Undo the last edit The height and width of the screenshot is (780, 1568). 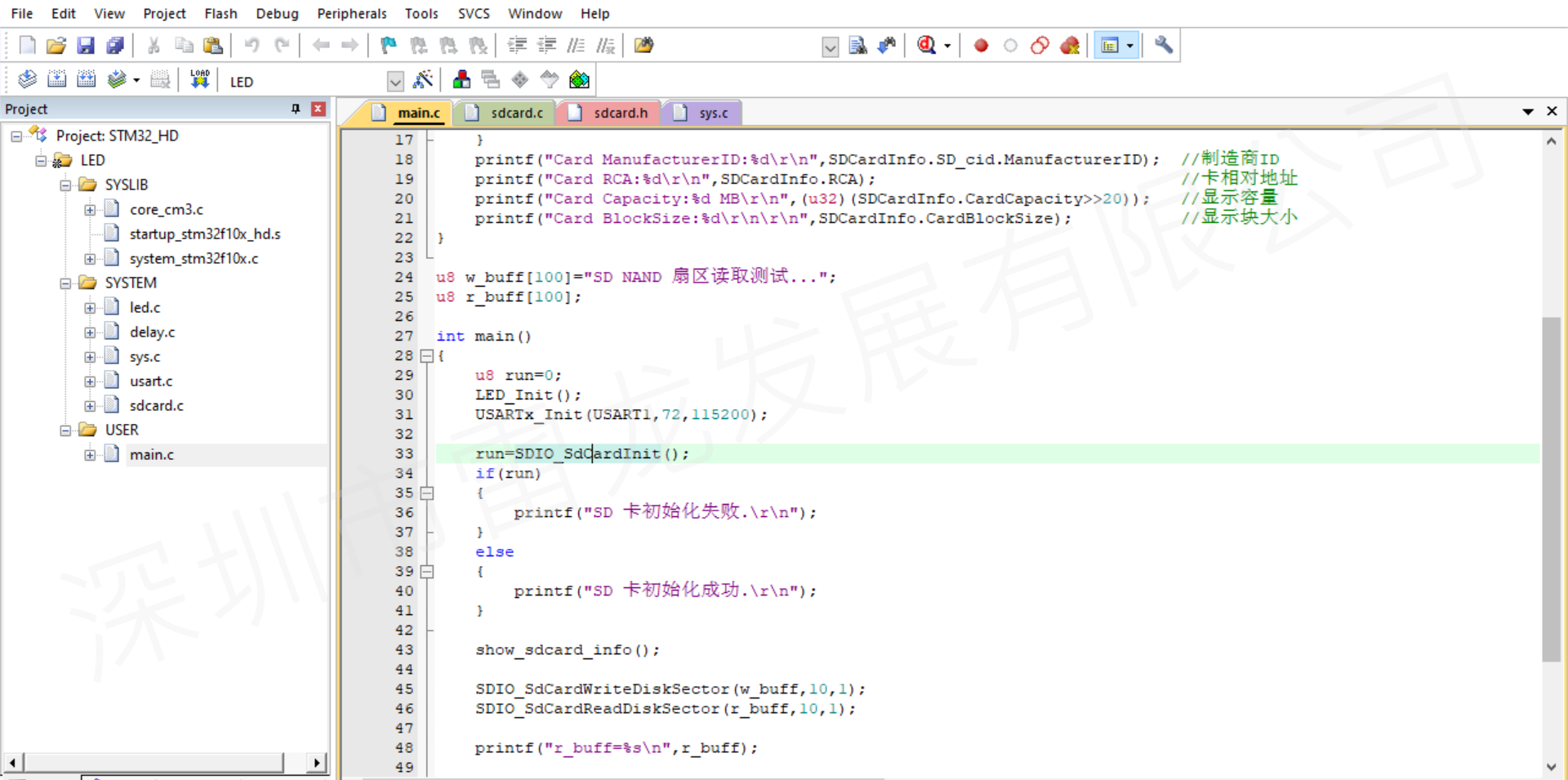tap(252, 46)
